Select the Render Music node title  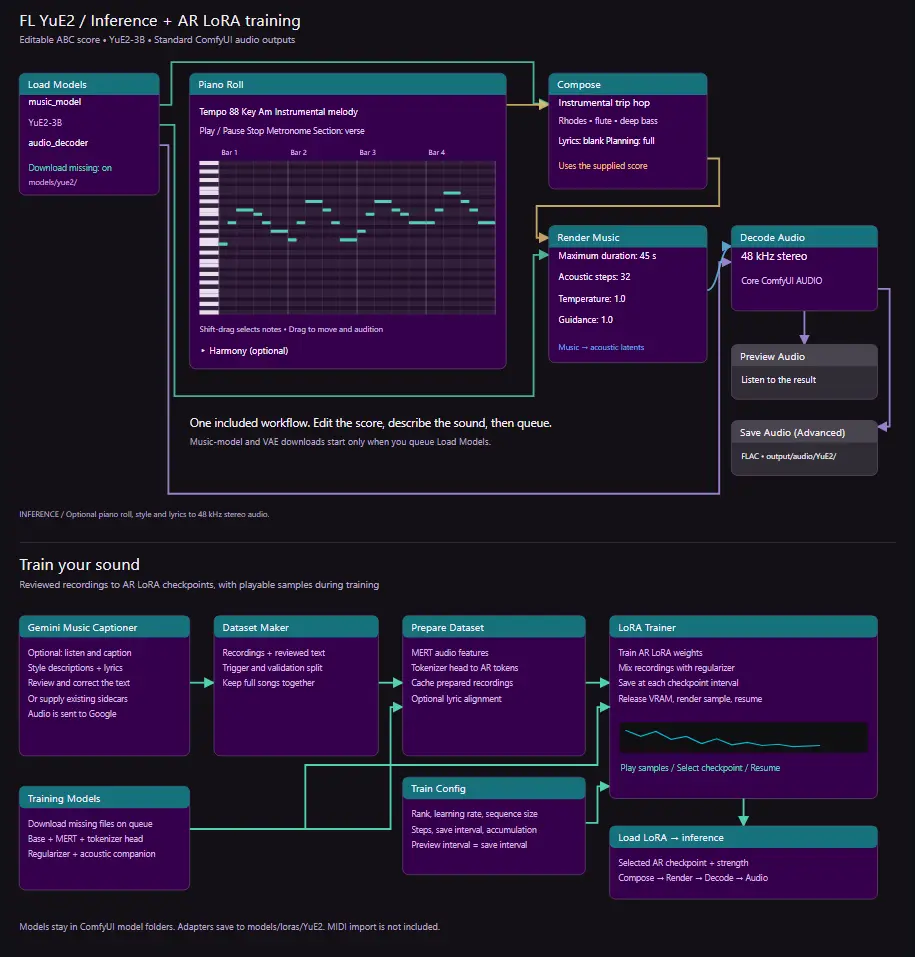pyautogui.click(x=588, y=237)
